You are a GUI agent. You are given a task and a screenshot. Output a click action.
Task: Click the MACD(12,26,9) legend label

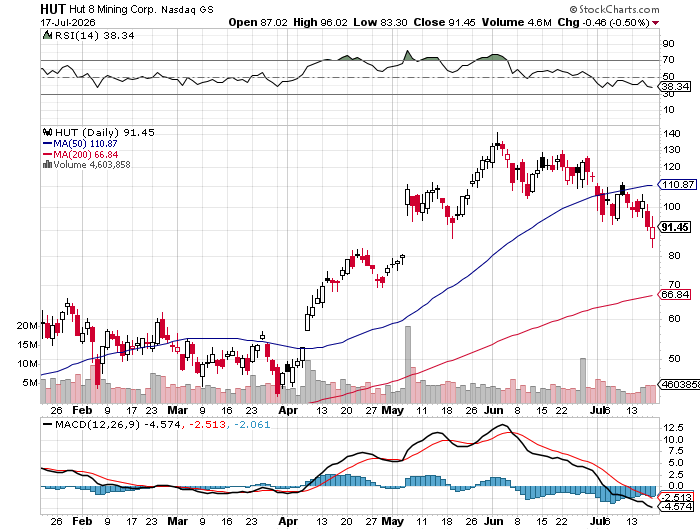click(x=97, y=425)
